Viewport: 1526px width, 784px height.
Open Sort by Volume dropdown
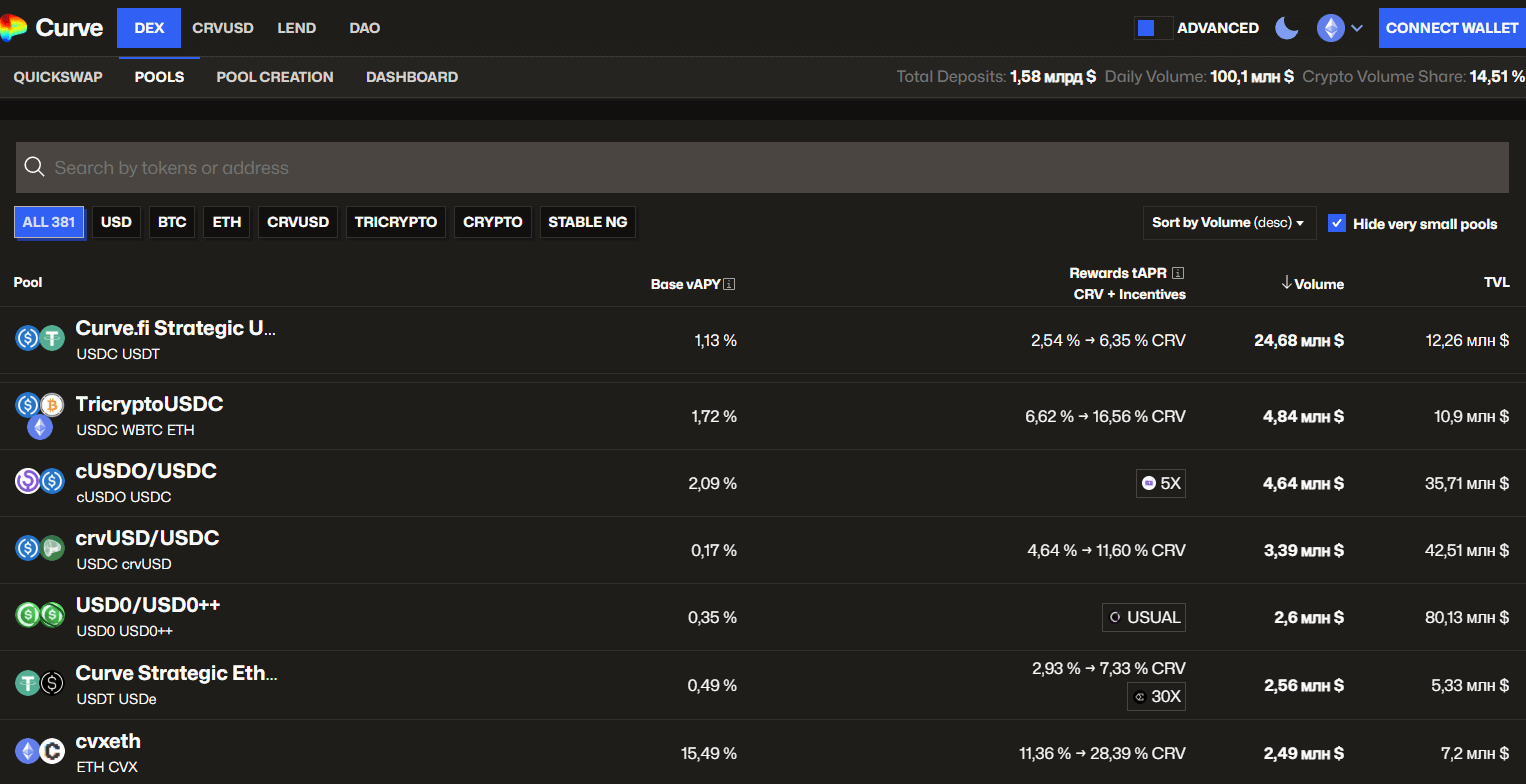click(1229, 223)
